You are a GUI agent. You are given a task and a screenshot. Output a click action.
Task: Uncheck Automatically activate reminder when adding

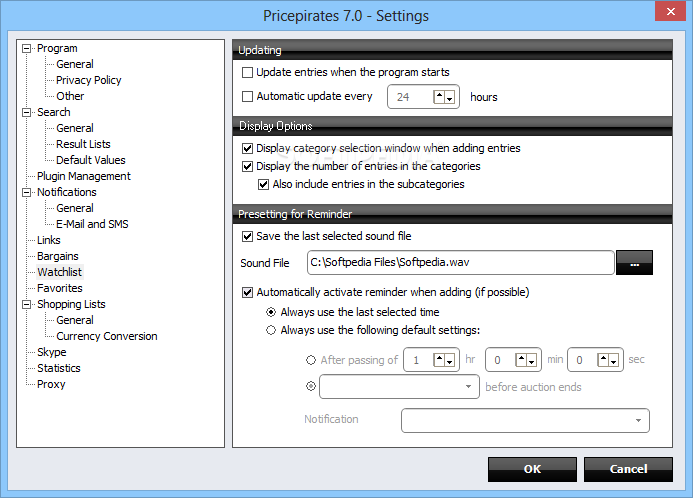click(248, 293)
